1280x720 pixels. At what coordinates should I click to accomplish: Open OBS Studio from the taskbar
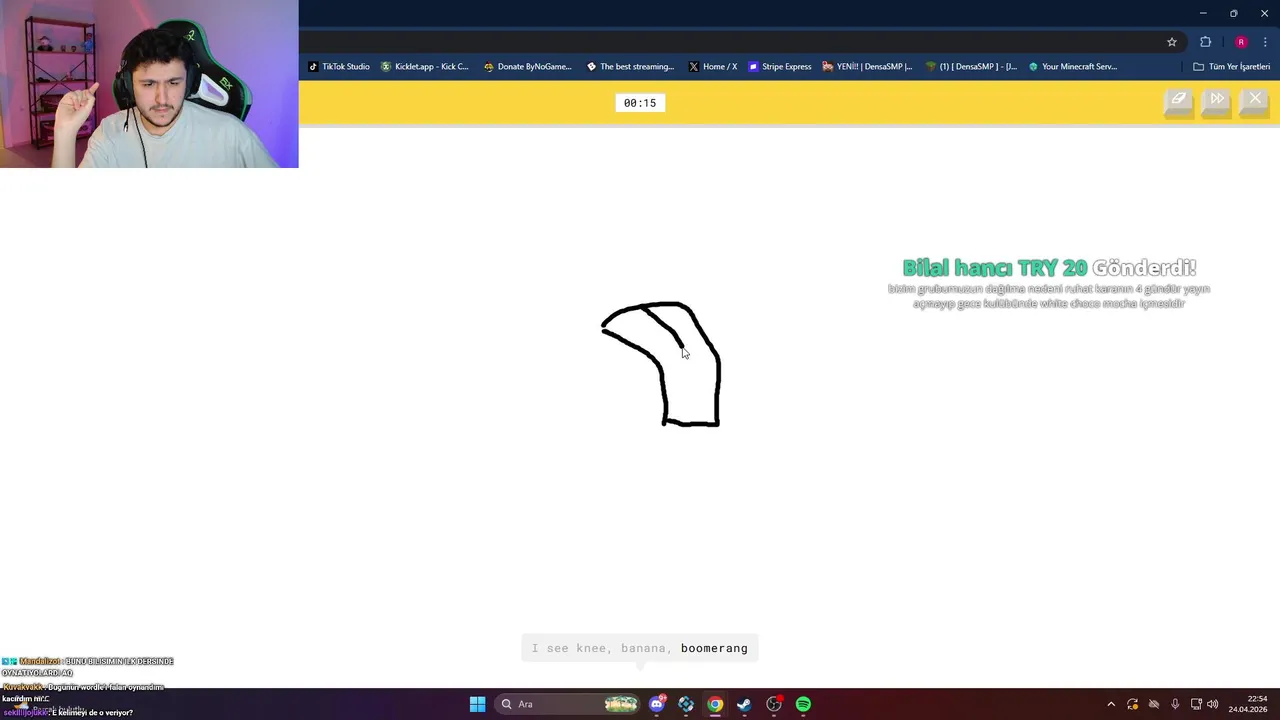774,704
